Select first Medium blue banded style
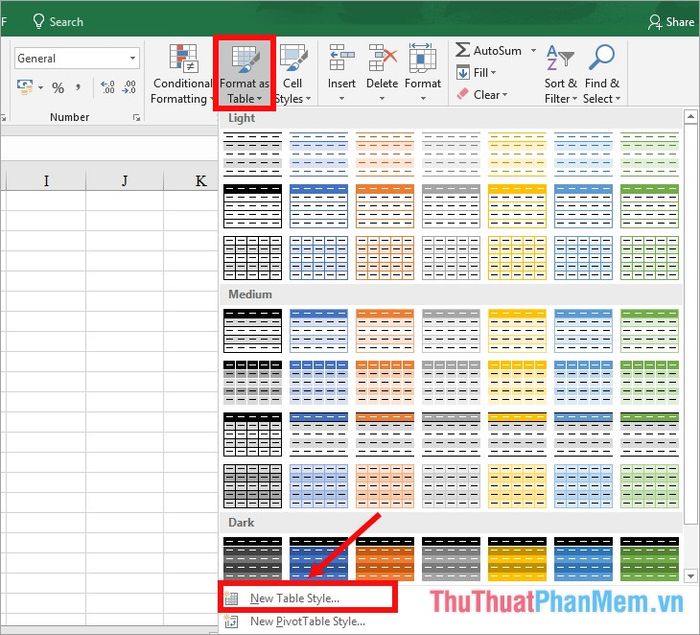Screen dimensions: 700x635 click(319, 331)
